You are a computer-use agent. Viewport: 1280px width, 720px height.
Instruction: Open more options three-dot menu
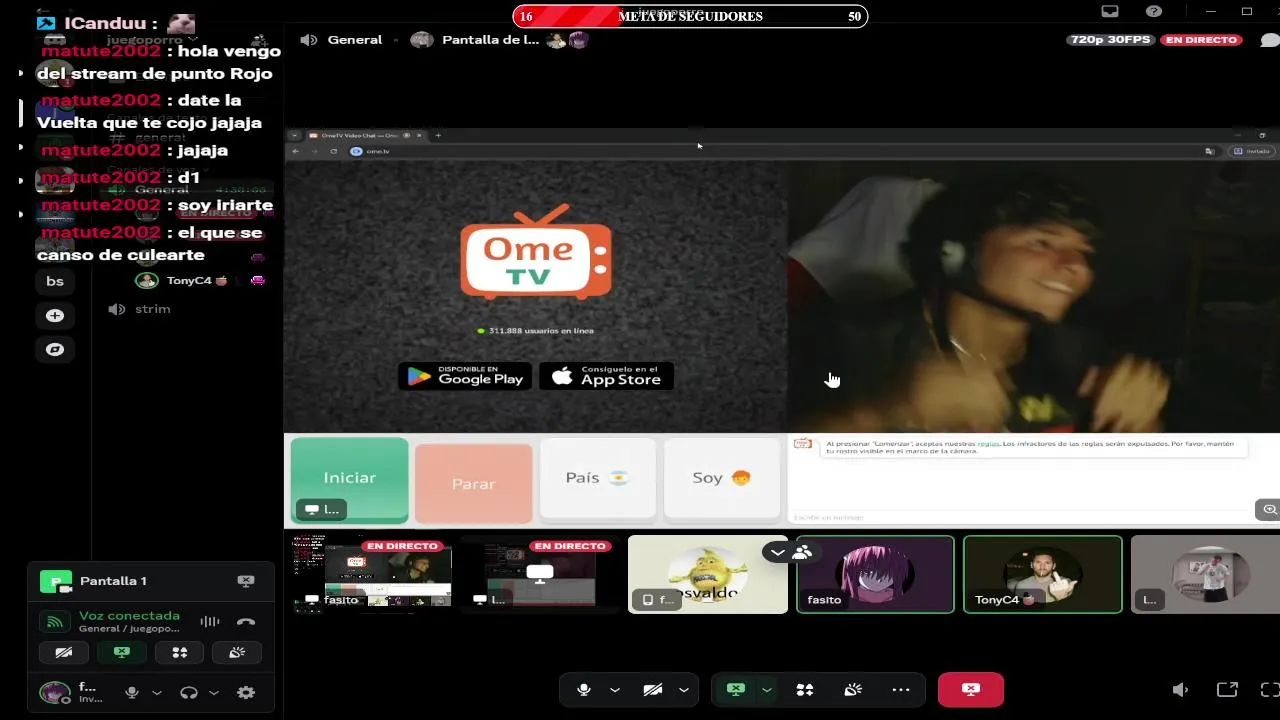click(901, 690)
